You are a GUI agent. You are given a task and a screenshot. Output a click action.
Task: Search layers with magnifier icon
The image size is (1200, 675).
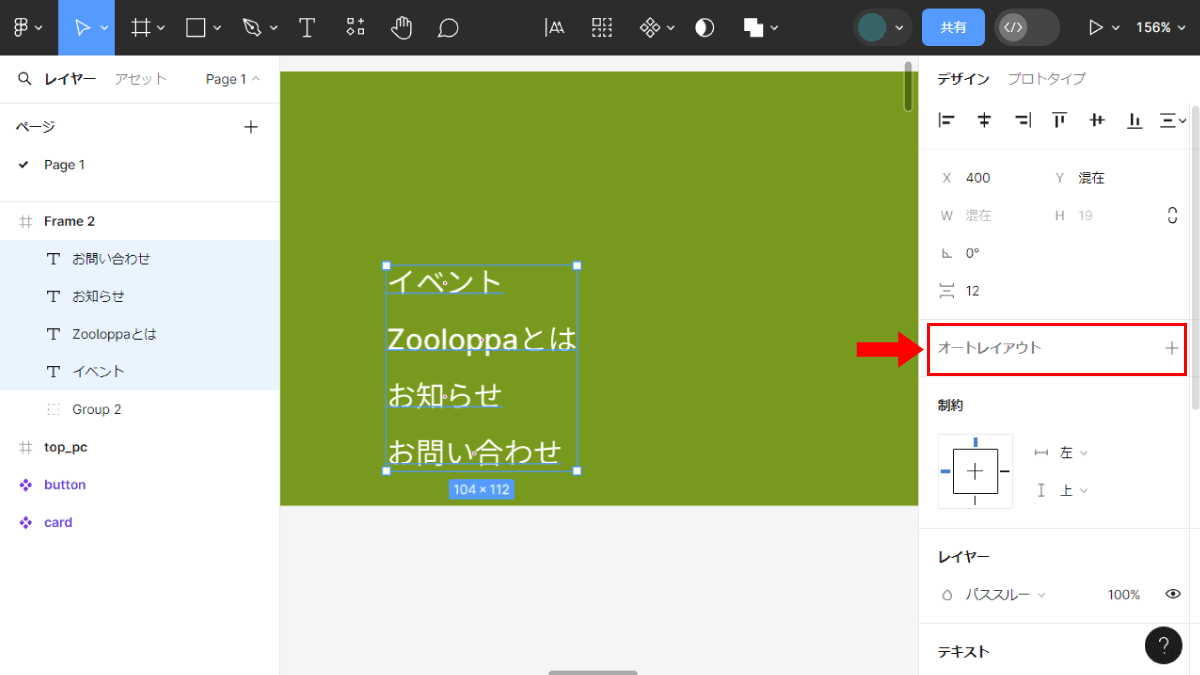(x=25, y=79)
